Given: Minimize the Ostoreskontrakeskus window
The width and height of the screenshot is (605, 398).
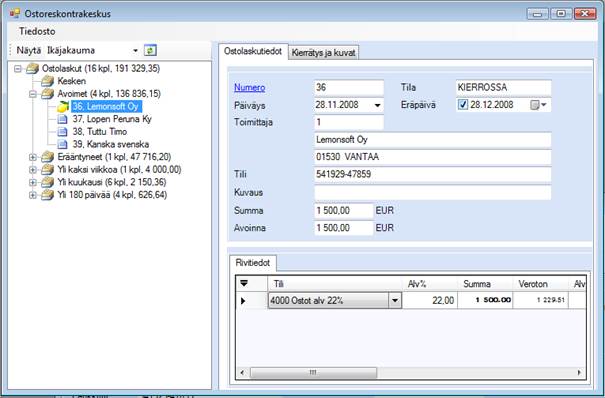Looking at the screenshot, I should [x=537, y=14].
